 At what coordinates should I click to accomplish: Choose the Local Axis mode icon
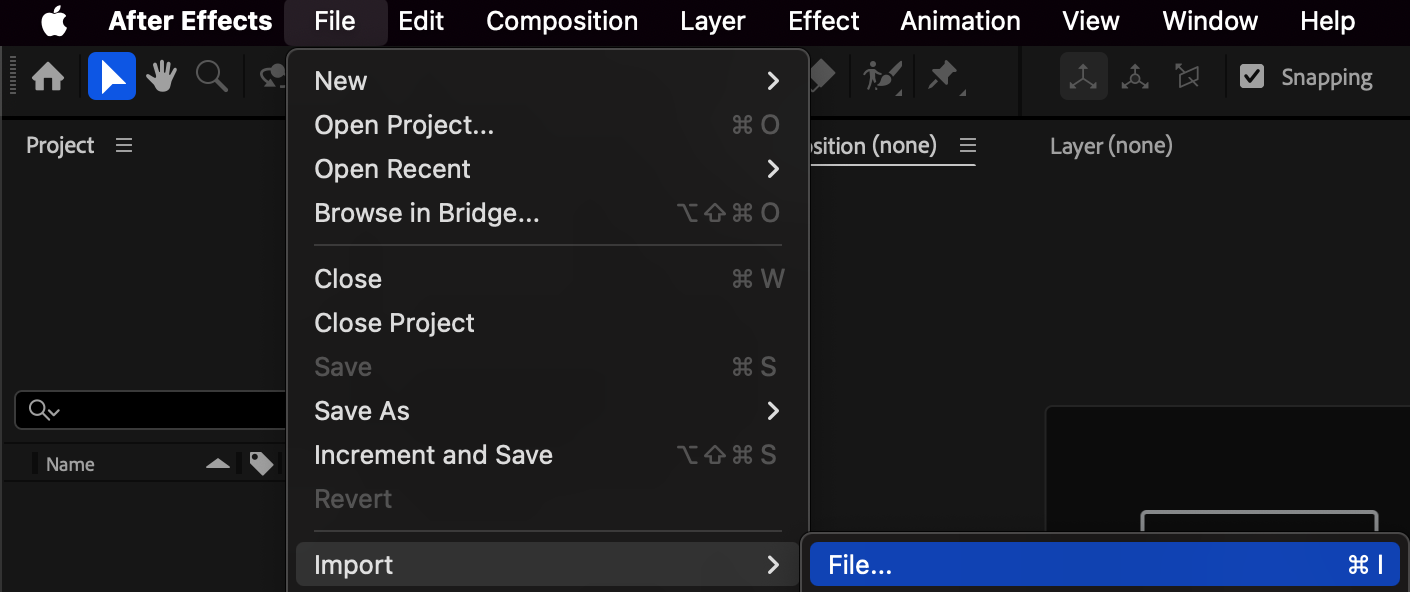(x=1084, y=77)
